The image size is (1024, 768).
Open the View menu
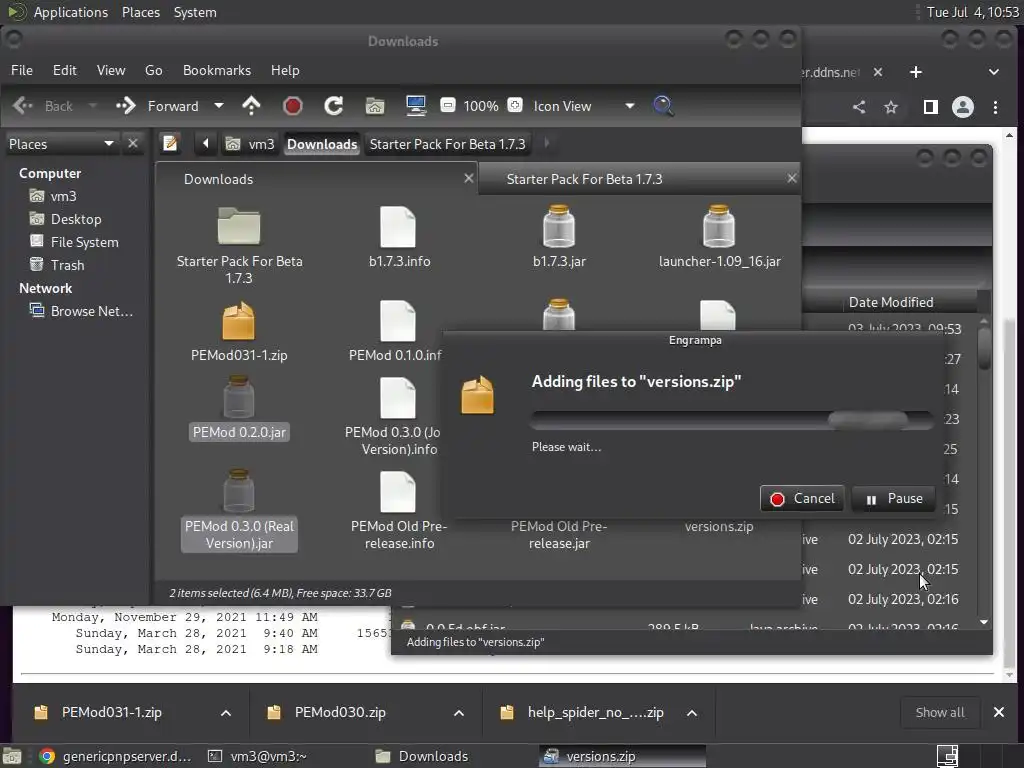[111, 70]
